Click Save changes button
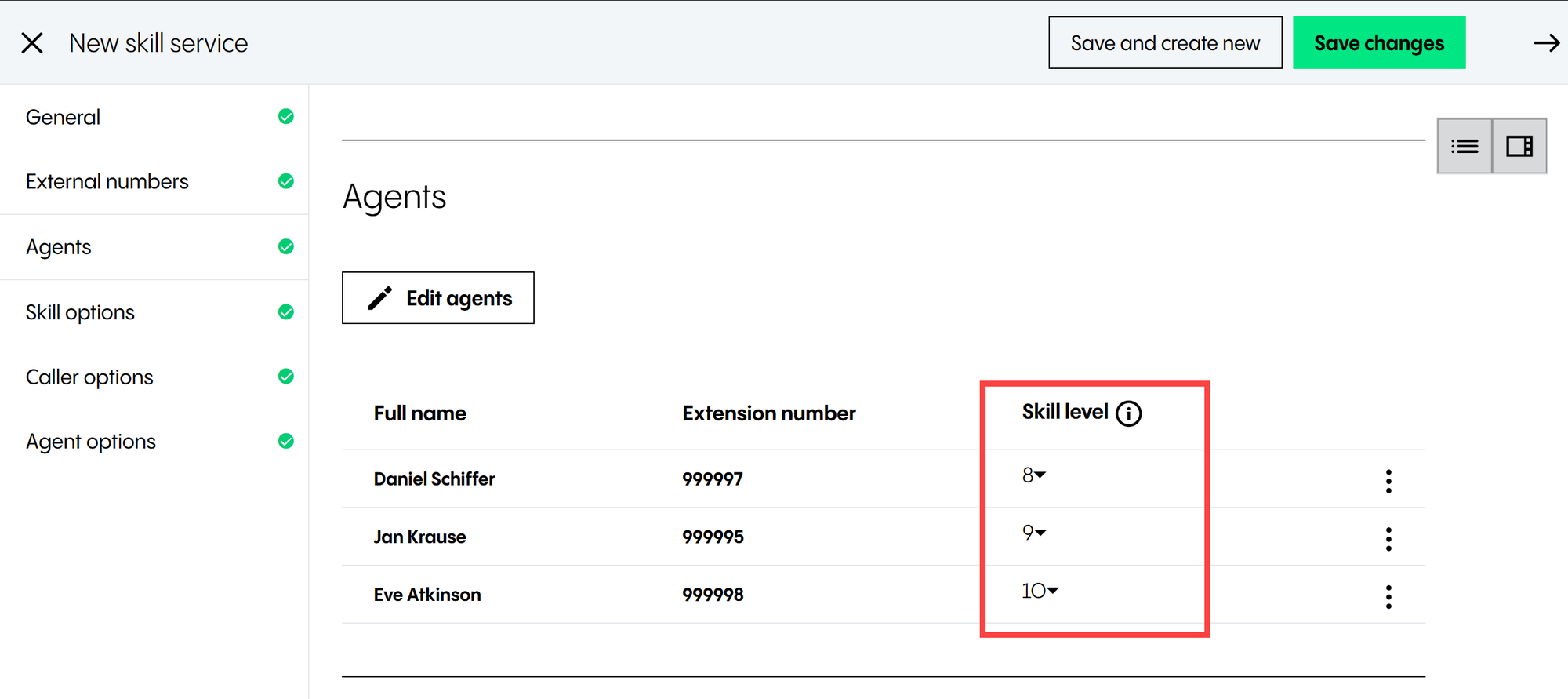1568x699 pixels. (x=1378, y=43)
